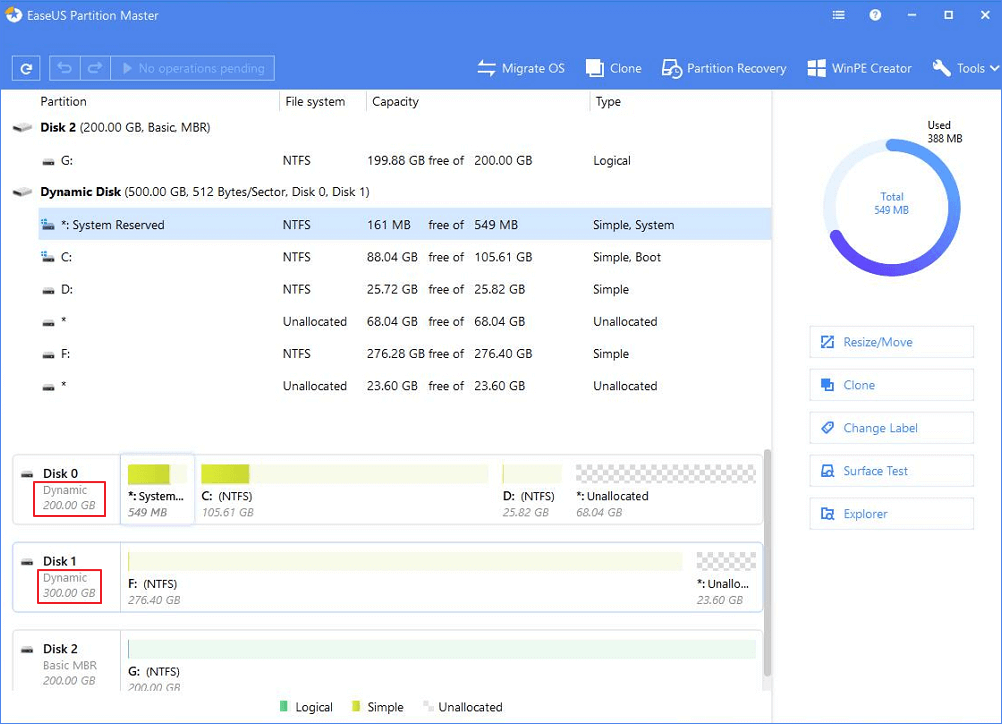Viewport: 1002px width, 724px height.
Task: Click the Change Label tag icon
Action: click(828, 427)
